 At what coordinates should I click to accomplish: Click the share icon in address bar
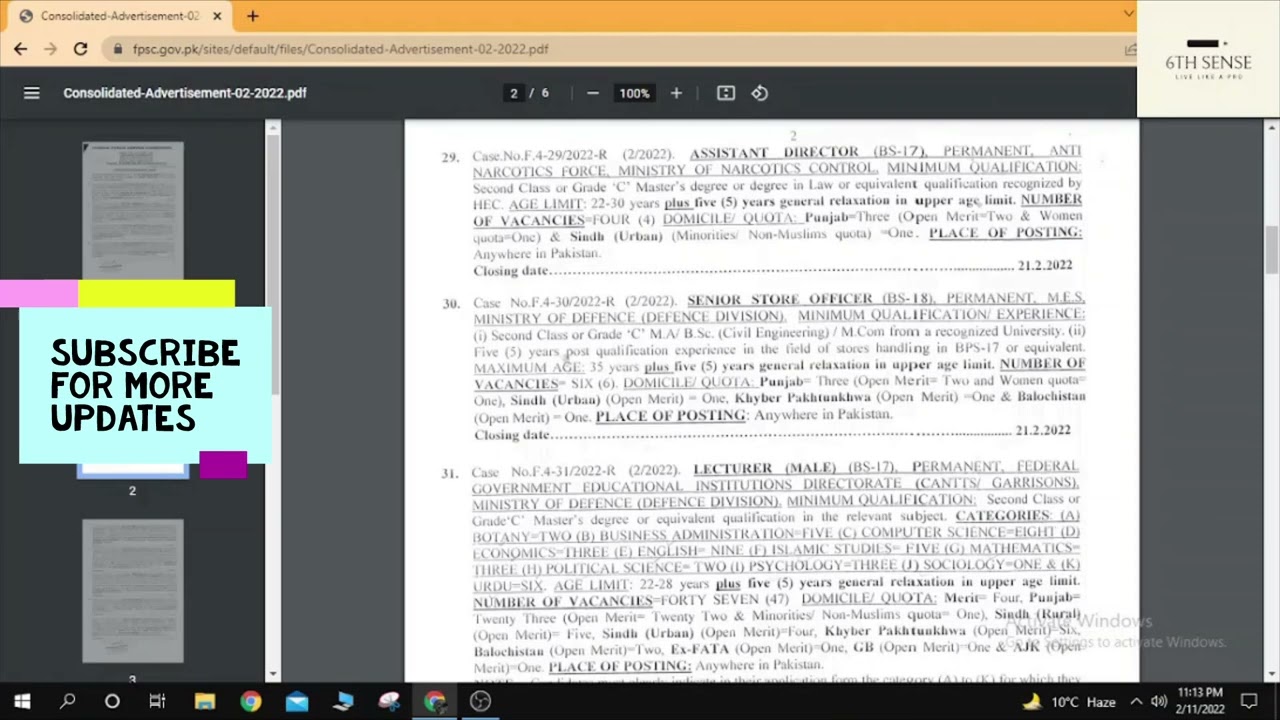pos(1130,48)
